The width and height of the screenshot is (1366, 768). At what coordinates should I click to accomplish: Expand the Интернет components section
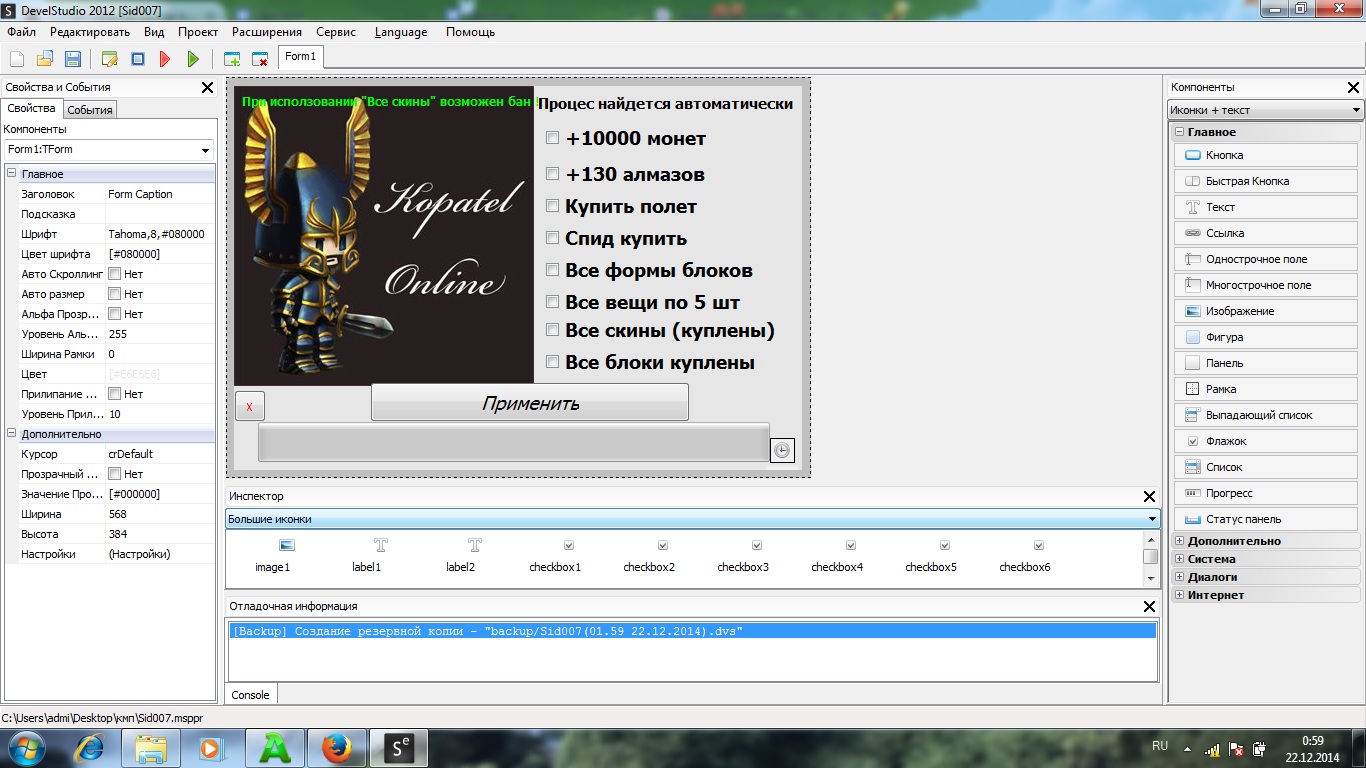(x=1180, y=595)
